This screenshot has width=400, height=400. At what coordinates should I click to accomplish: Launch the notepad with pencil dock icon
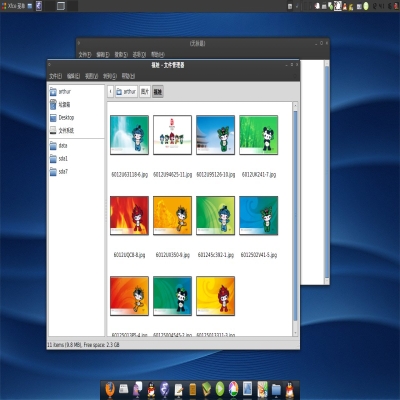[179, 389]
